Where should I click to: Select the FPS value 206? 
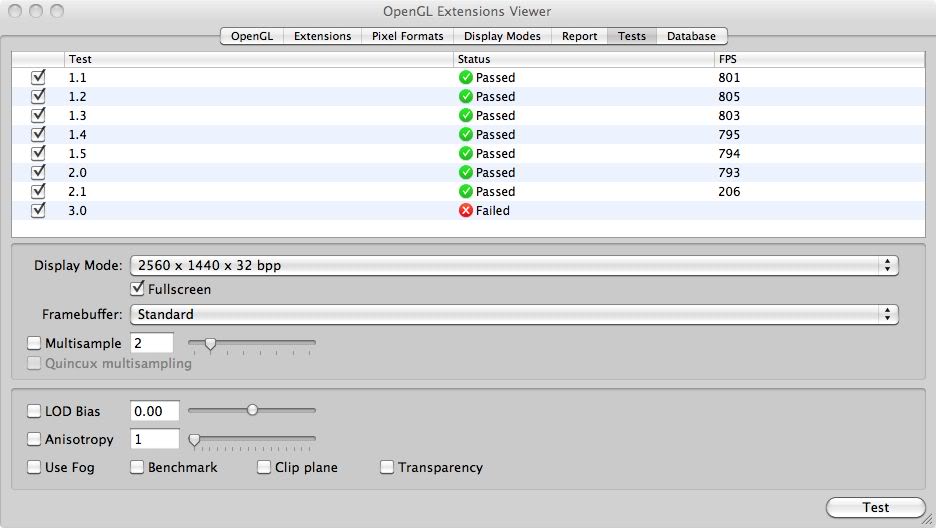coord(729,192)
